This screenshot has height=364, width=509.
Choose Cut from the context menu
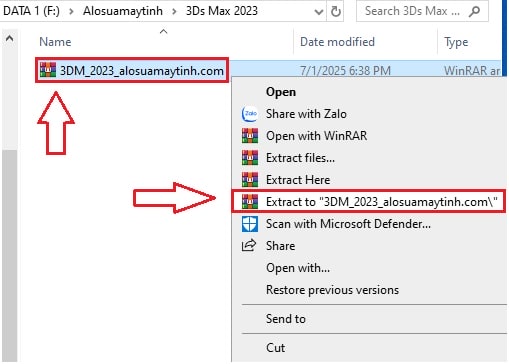pos(275,348)
